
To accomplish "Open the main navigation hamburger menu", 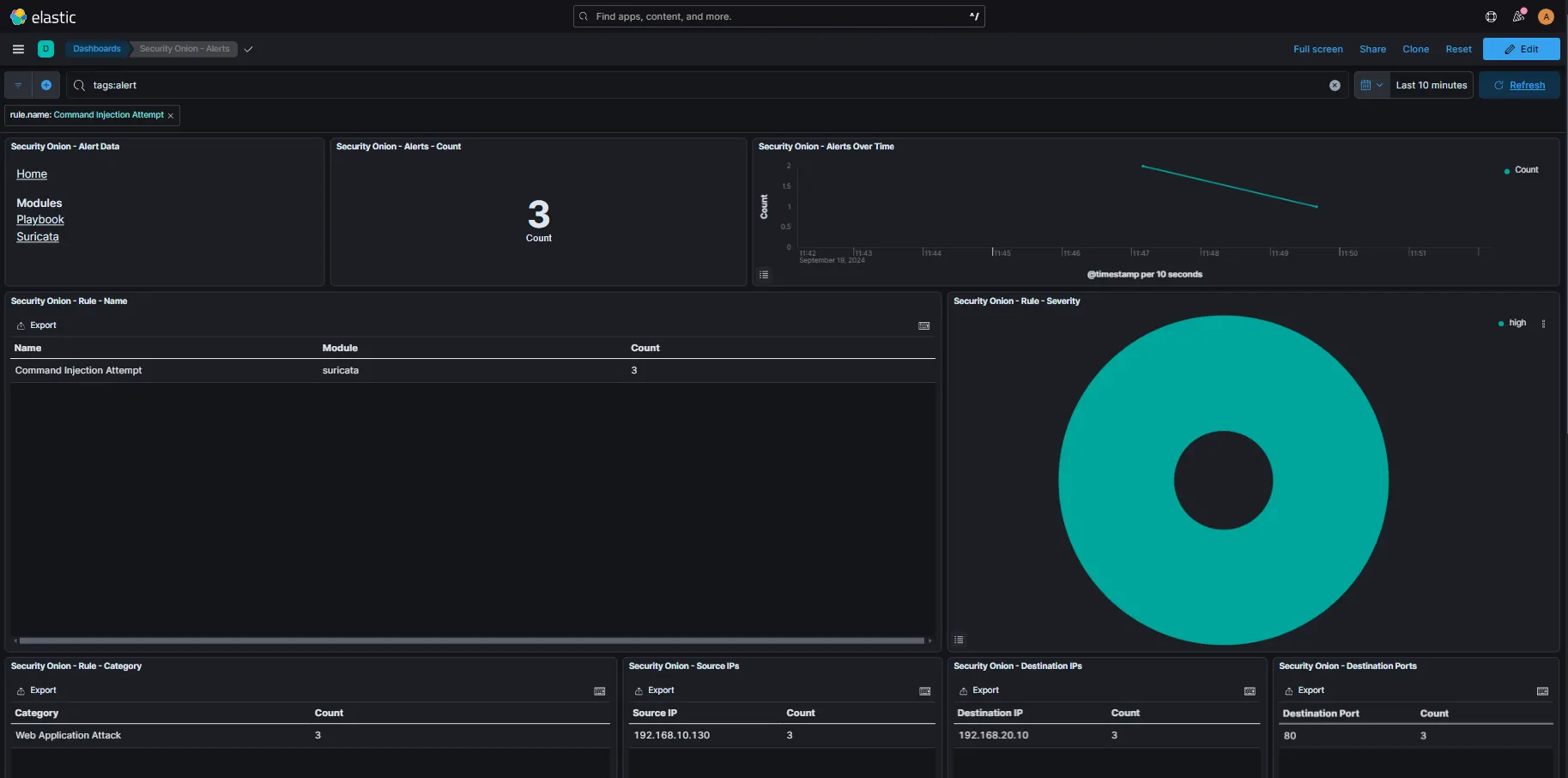I will 18,49.
